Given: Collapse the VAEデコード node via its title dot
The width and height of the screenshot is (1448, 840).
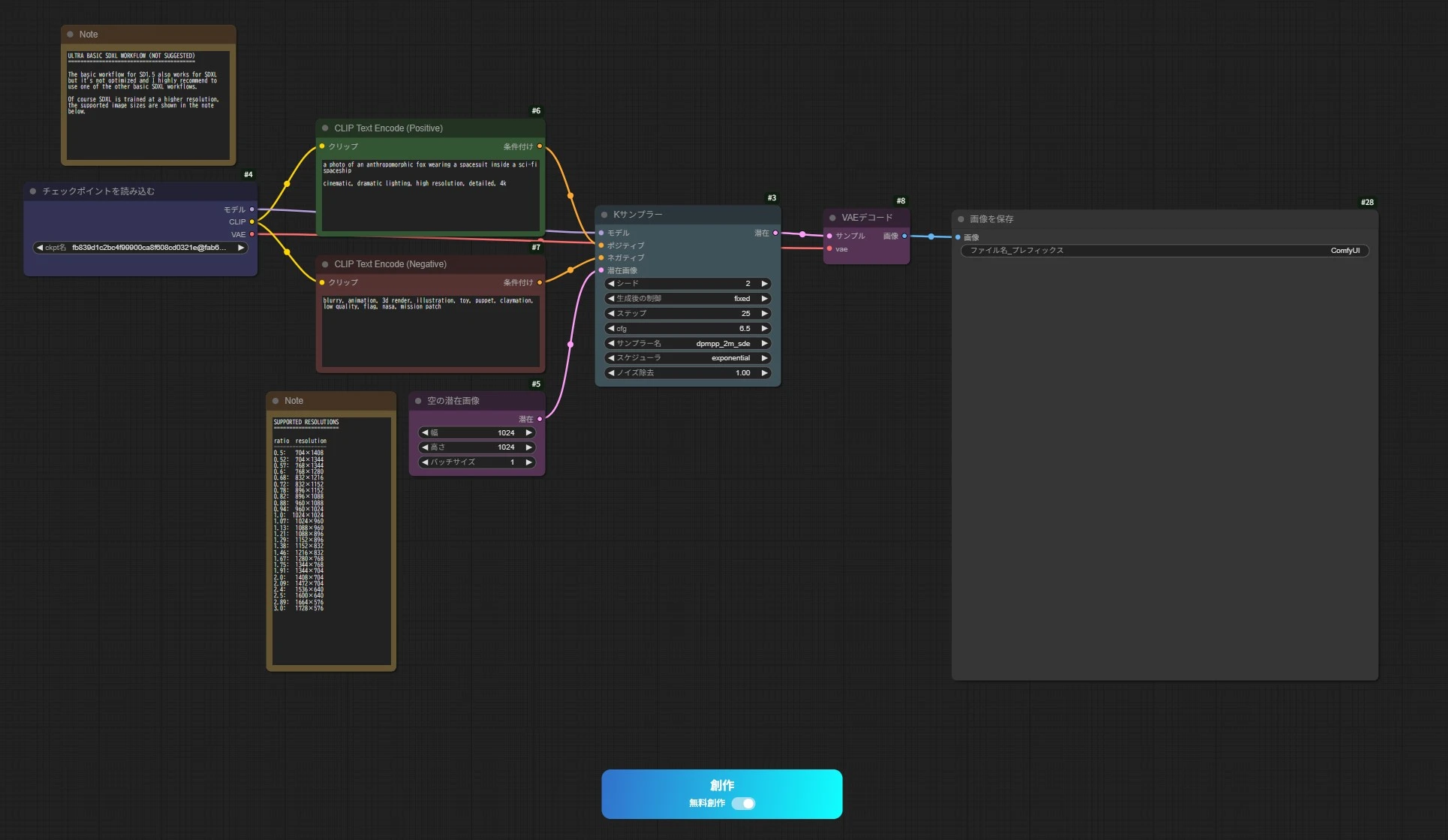Looking at the screenshot, I should (832, 218).
